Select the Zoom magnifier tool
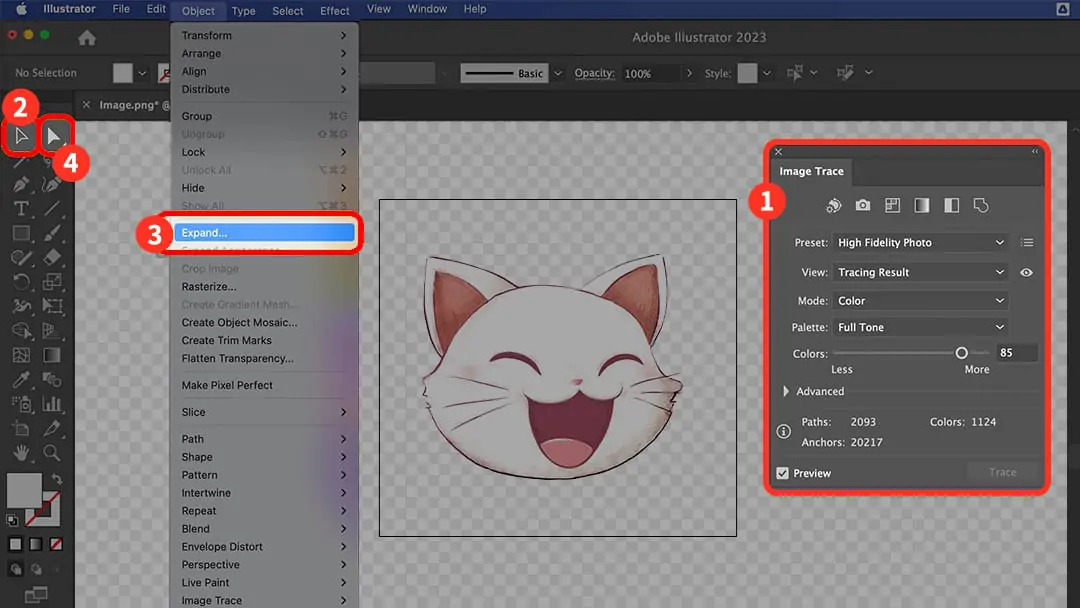This screenshot has width=1080, height=608. coord(52,452)
